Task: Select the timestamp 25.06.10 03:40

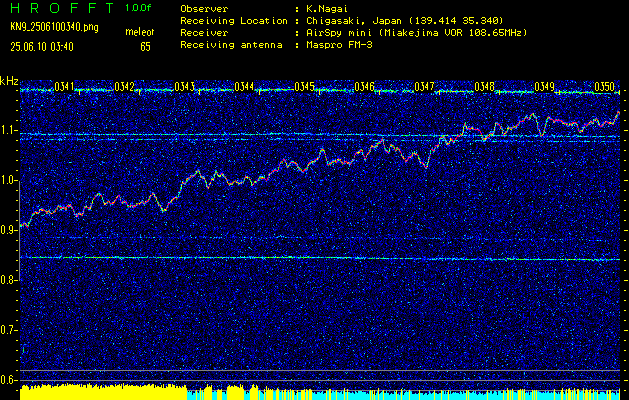Action: coord(42,47)
